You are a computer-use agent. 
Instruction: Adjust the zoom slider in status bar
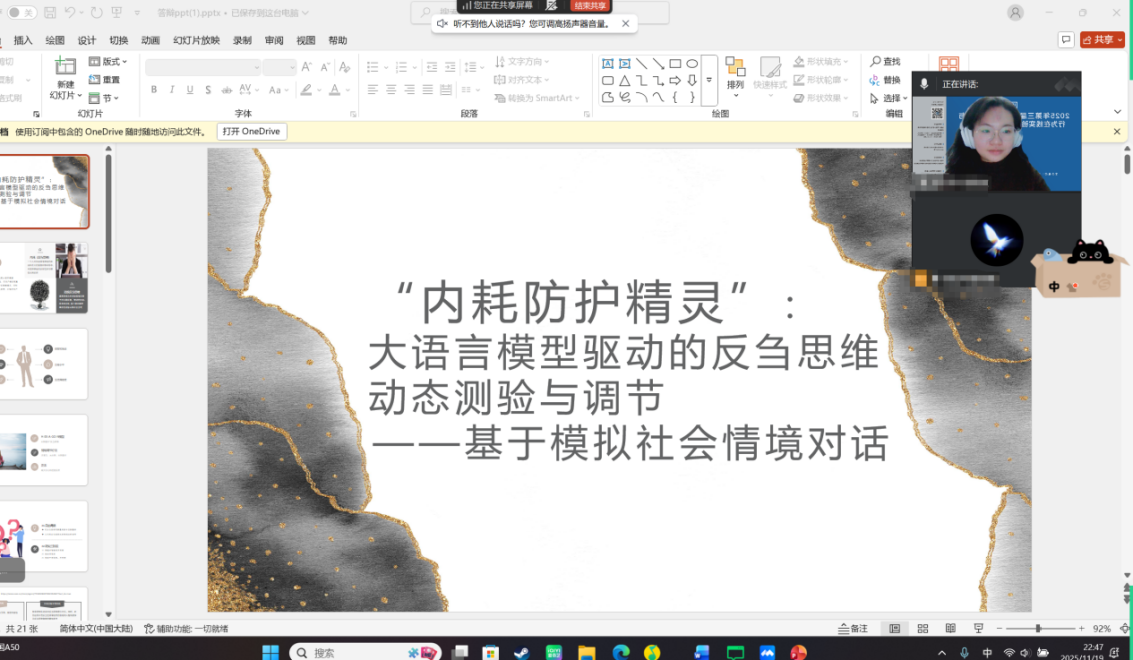(1038, 629)
